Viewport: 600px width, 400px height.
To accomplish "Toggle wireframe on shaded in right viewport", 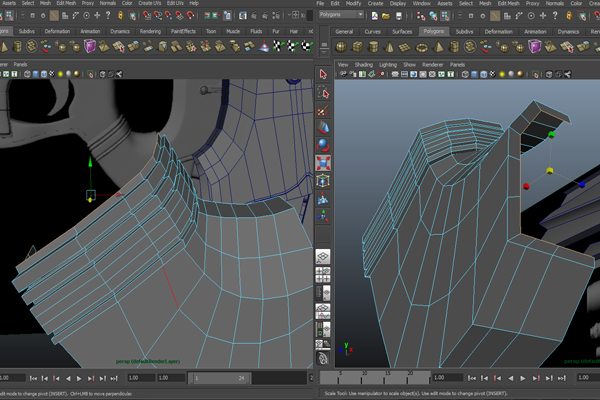I will coord(484,74).
